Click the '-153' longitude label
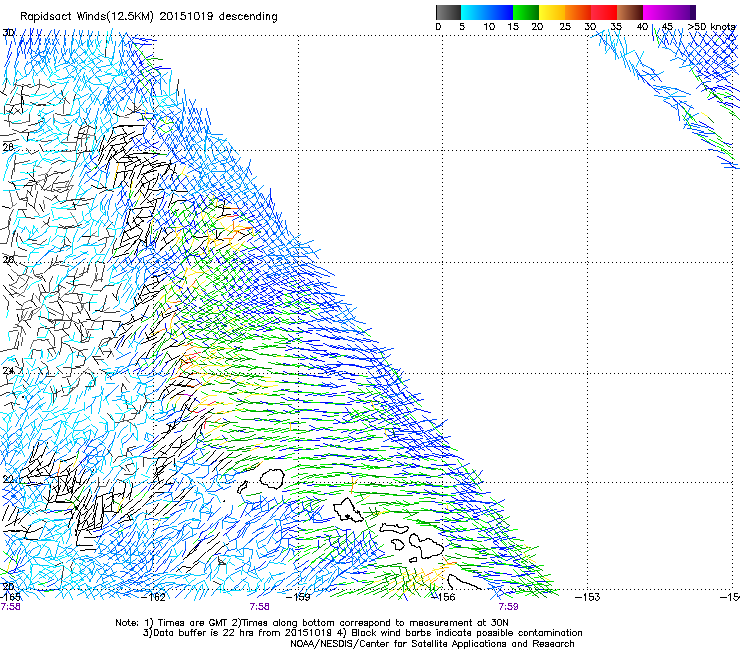The height and width of the screenshot is (650, 740). click(x=588, y=597)
